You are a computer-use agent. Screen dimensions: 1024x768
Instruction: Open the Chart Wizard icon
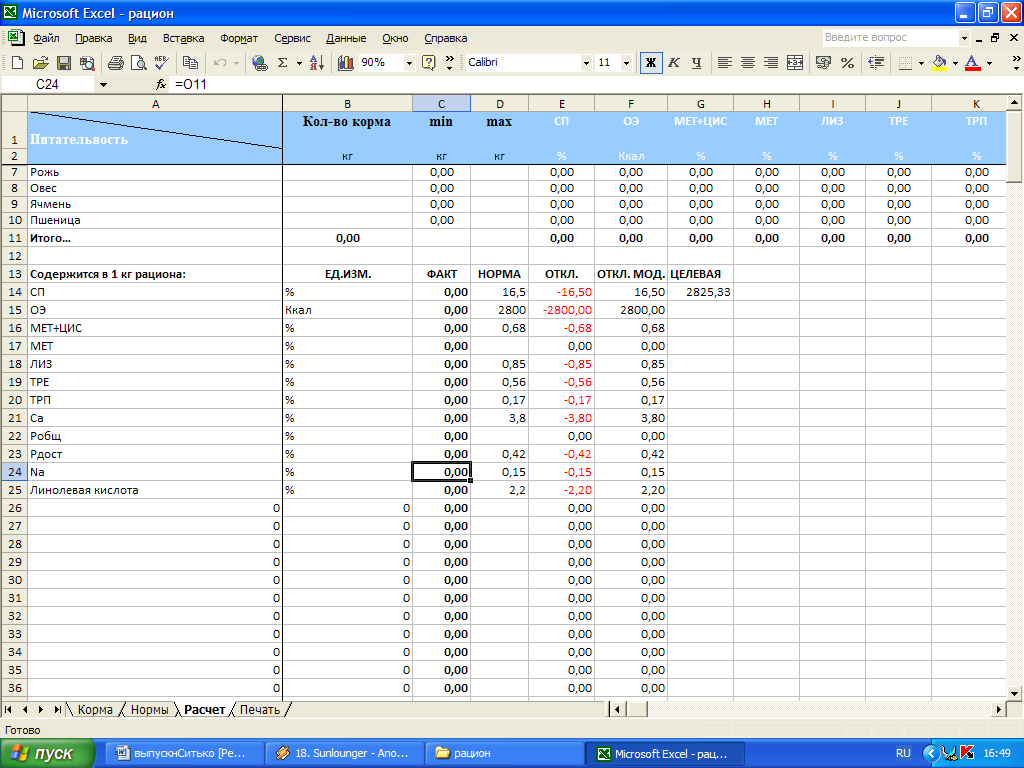[346, 62]
